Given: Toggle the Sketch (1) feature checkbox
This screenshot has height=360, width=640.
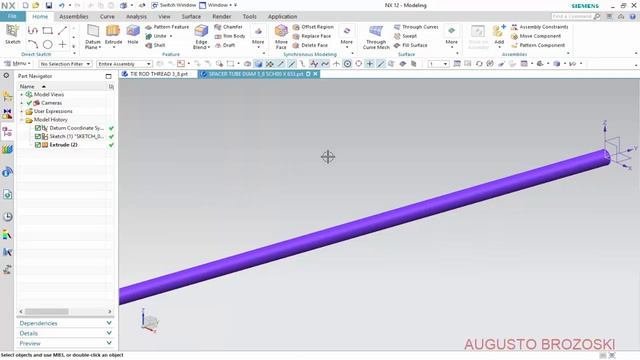Looking at the screenshot, I should pyautogui.click(x=38, y=136).
